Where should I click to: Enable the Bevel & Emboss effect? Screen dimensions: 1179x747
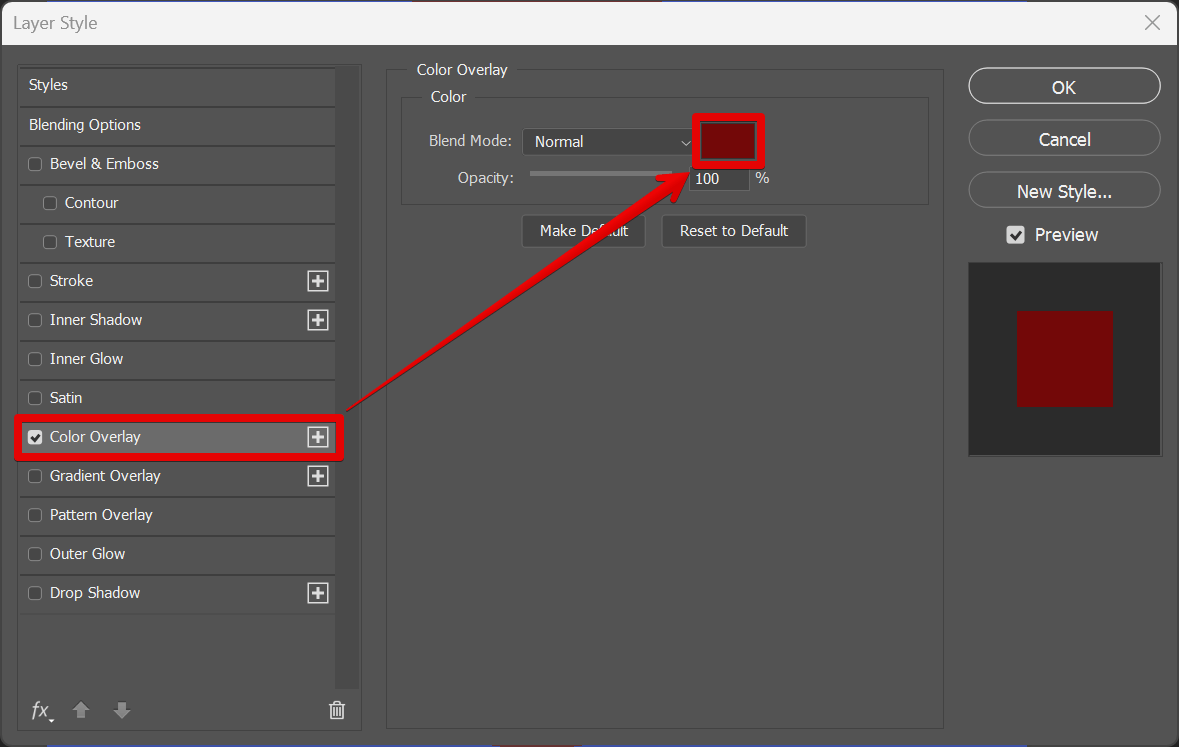click(x=35, y=164)
